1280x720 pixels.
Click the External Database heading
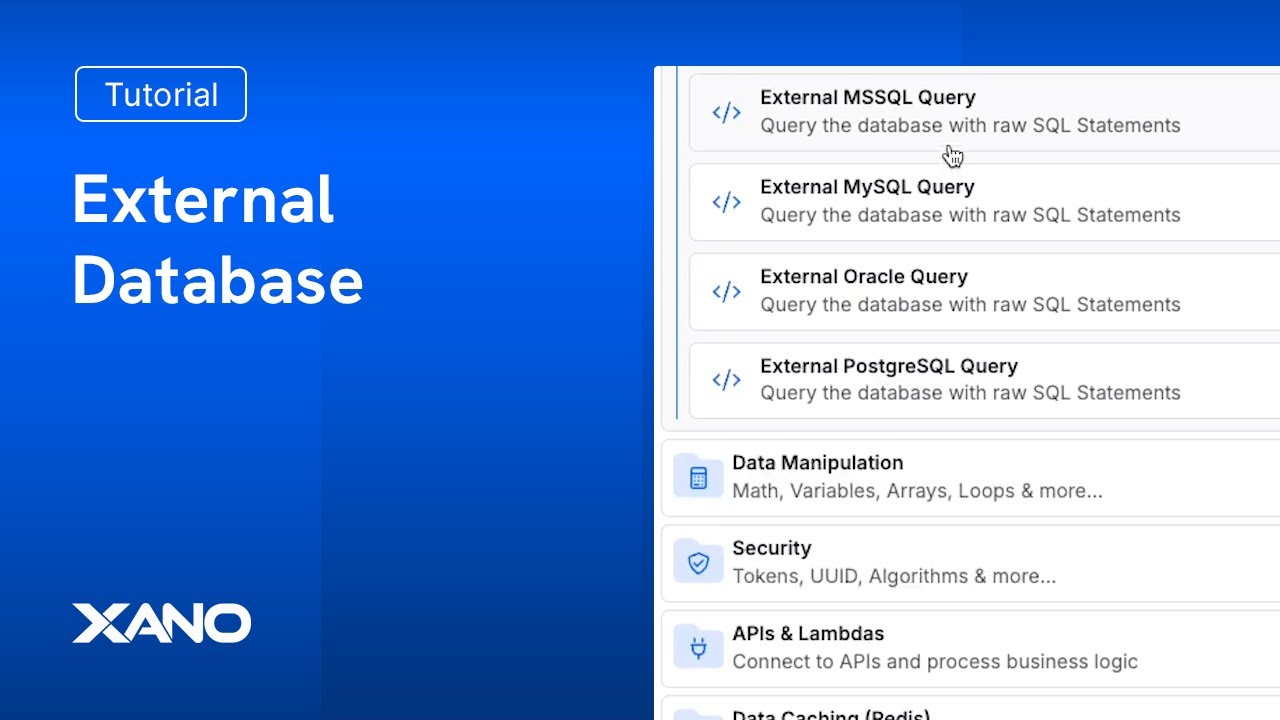(x=217, y=240)
